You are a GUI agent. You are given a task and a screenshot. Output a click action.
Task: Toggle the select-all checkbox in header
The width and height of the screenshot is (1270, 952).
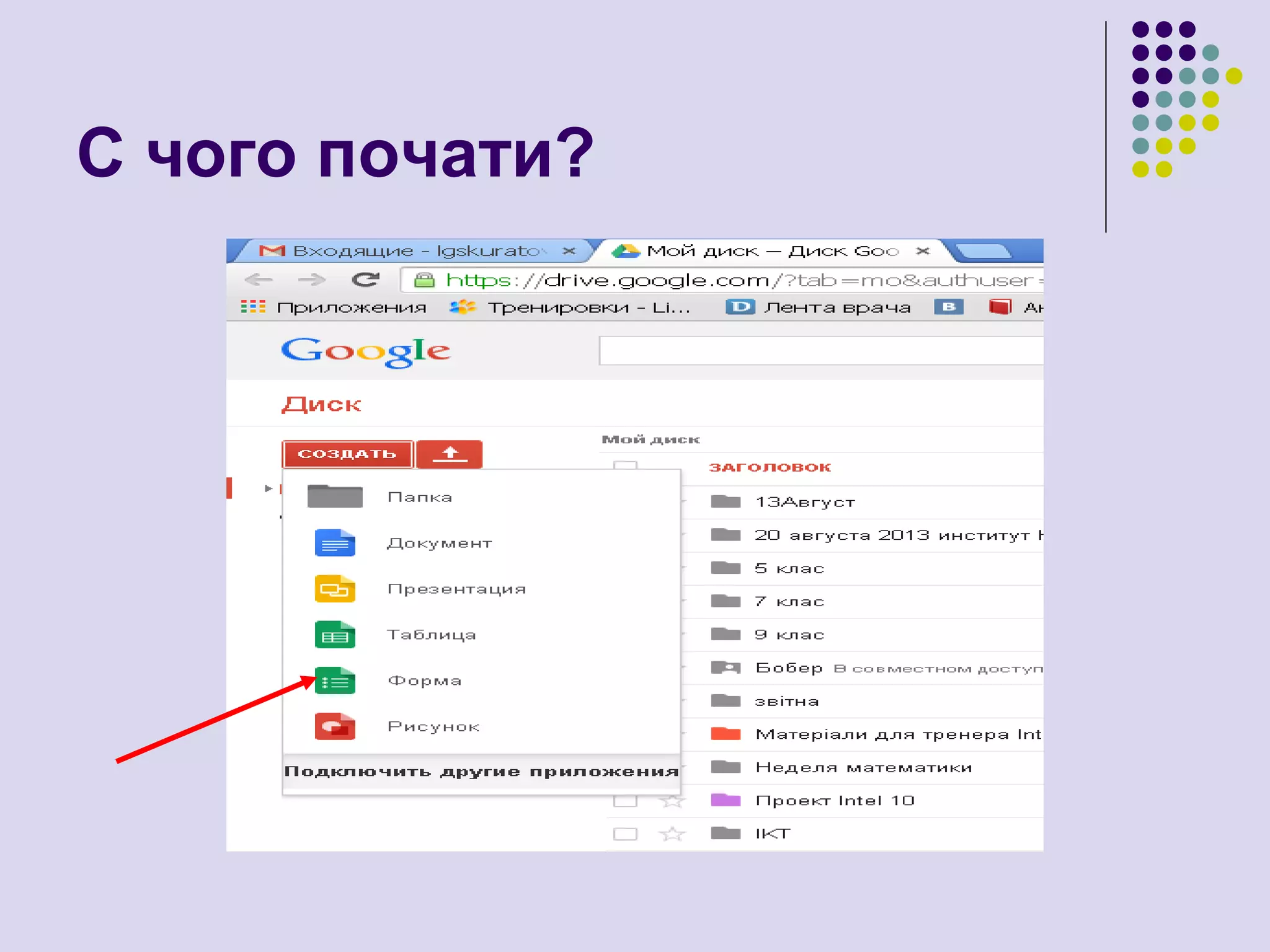(x=625, y=467)
